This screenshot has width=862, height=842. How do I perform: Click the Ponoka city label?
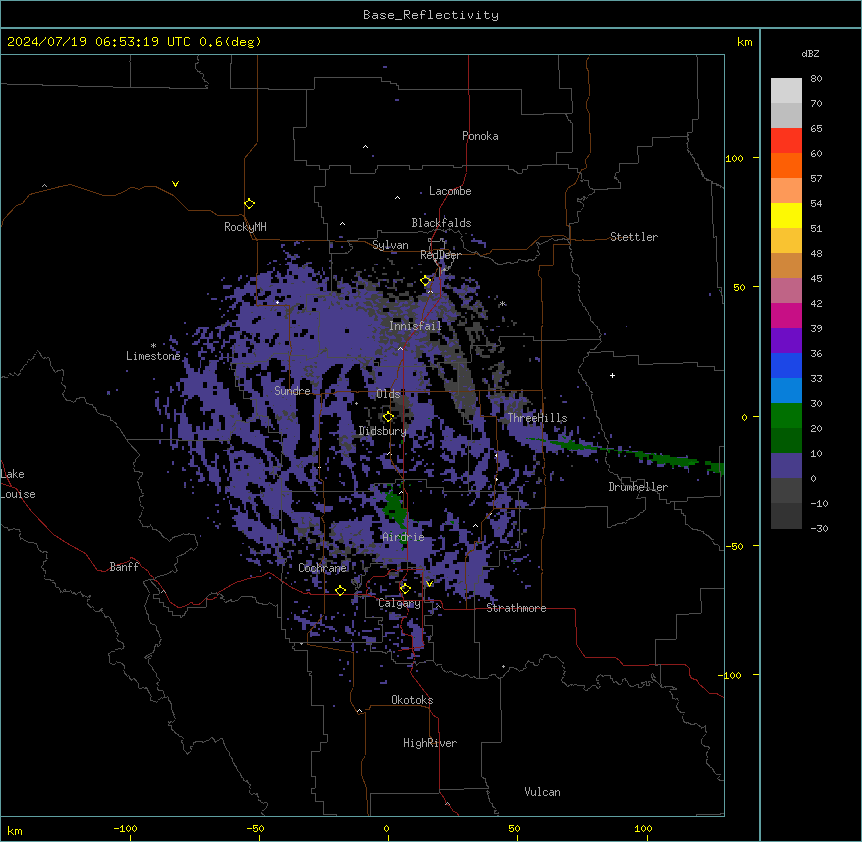pos(480,136)
